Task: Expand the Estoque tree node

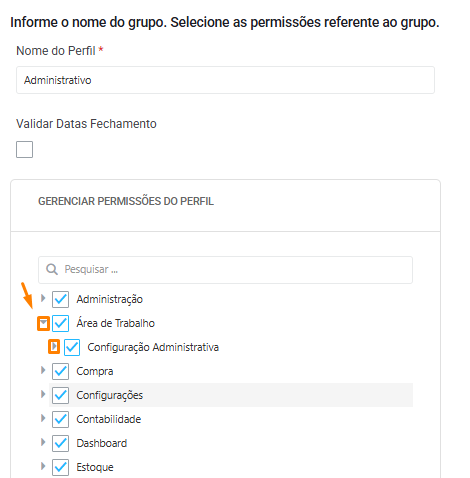Action: pos(43,466)
